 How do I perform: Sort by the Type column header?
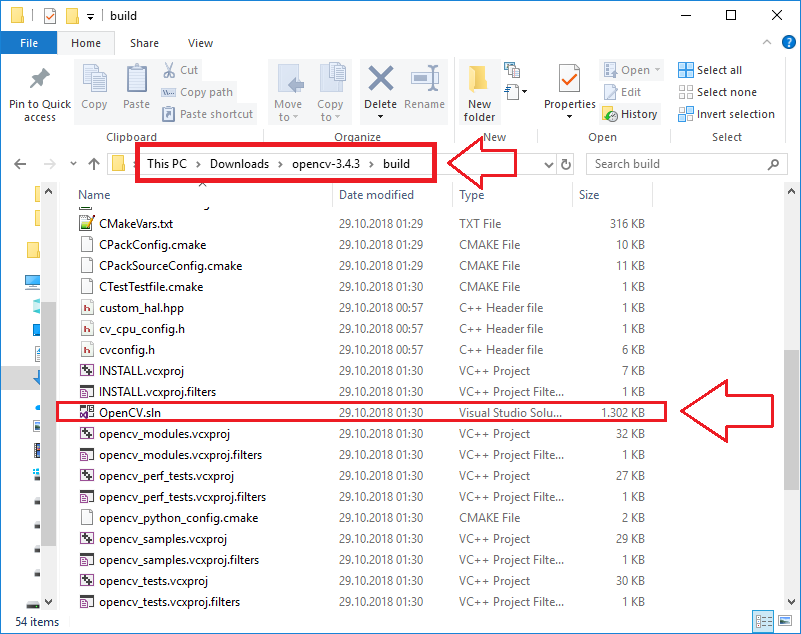(x=471, y=195)
